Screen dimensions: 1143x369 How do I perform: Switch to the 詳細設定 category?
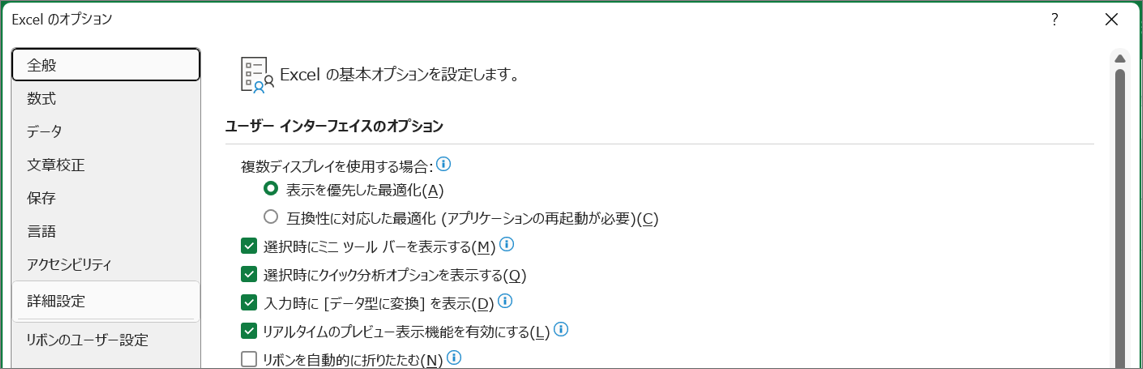pyautogui.click(x=106, y=300)
